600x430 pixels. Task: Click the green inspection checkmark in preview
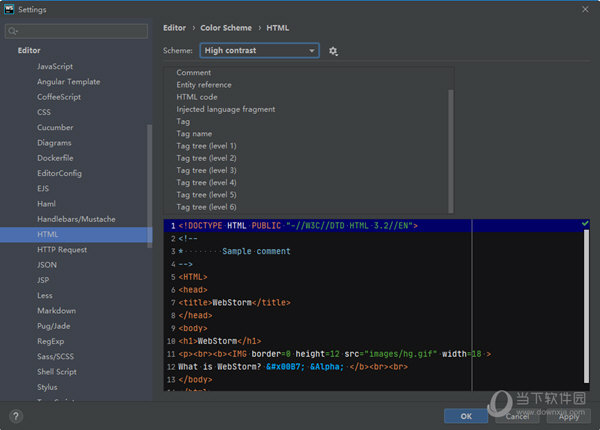pos(585,223)
